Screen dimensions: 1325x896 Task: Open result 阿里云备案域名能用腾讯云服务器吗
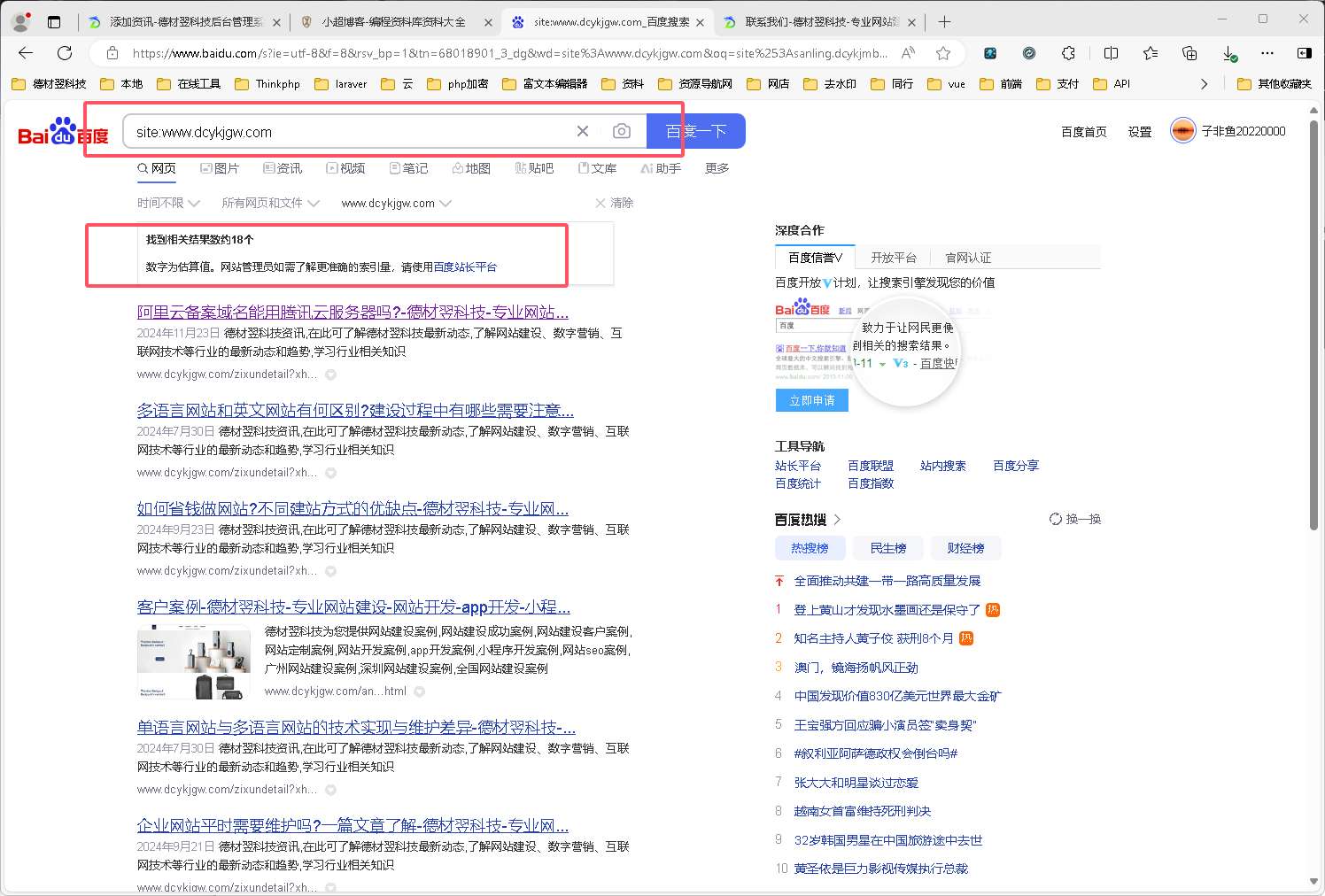coord(353,312)
